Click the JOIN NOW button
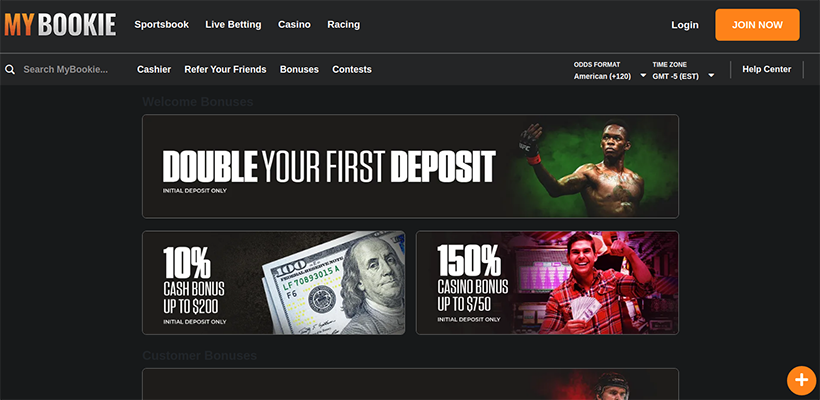This screenshot has height=400, width=820. point(757,25)
